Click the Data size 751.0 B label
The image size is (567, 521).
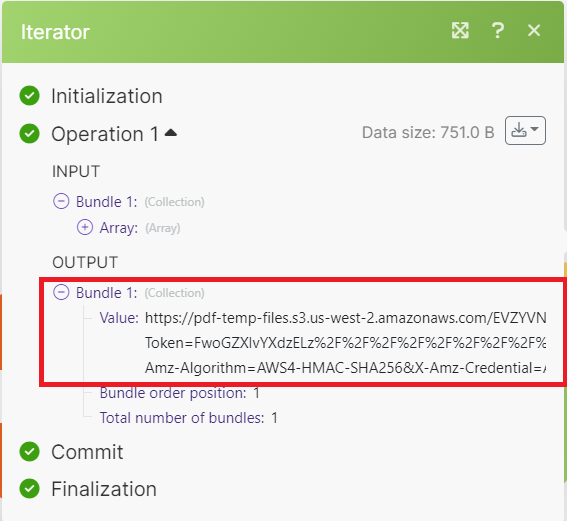click(x=428, y=133)
